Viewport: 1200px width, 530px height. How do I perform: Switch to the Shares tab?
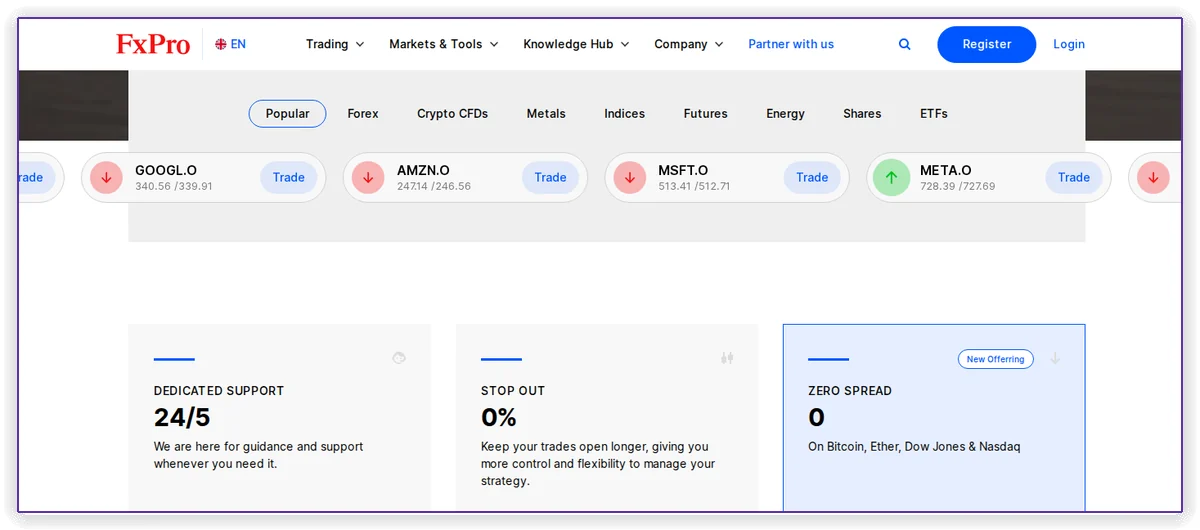coord(862,114)
